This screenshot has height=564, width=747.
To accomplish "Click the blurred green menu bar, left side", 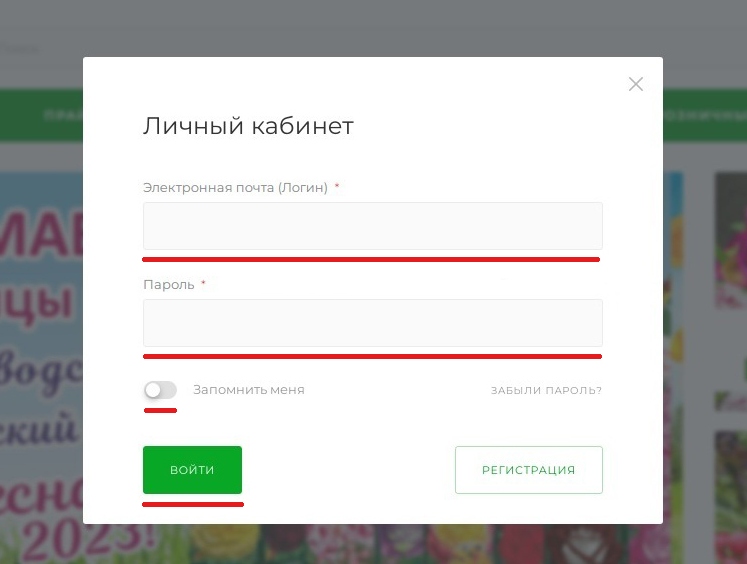I will [41, 115].
